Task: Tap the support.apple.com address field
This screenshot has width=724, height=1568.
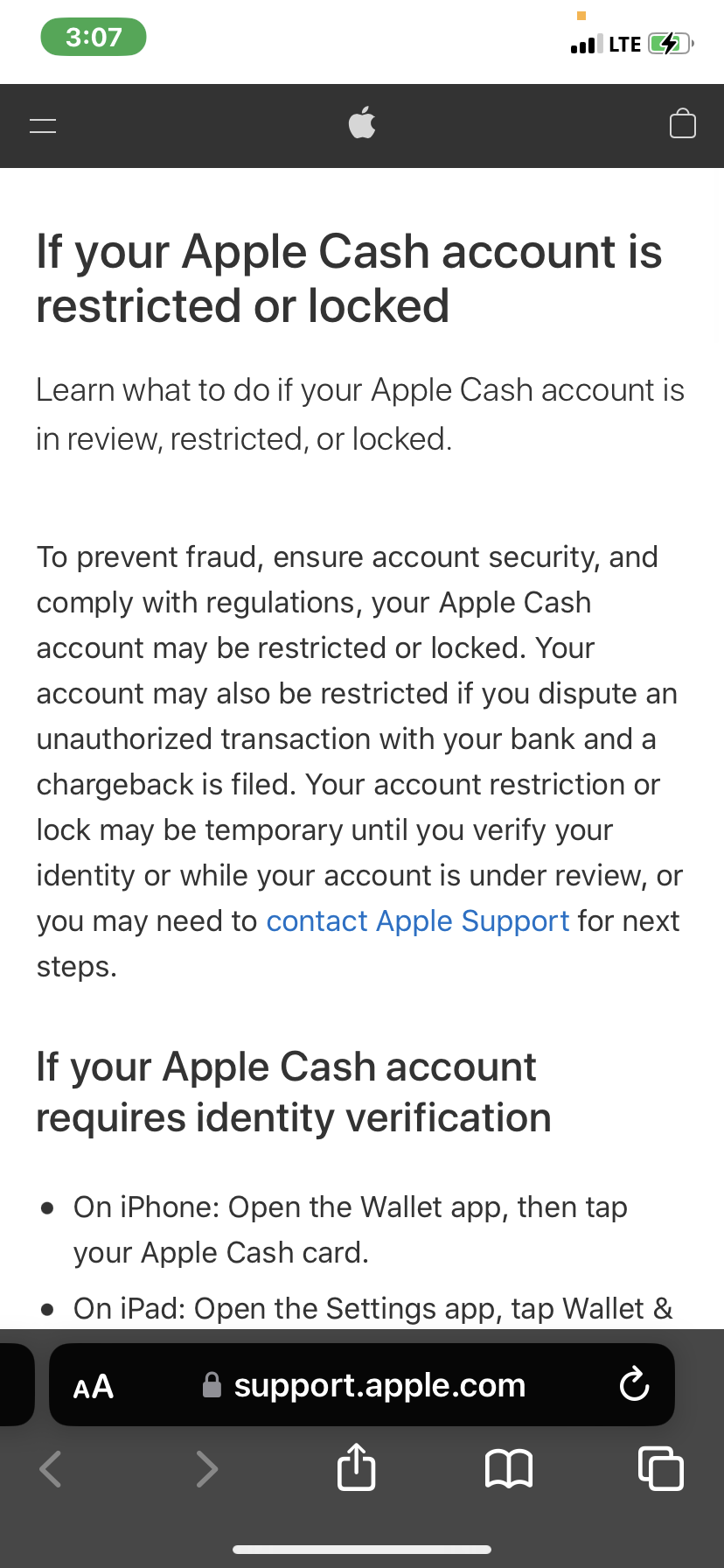Action: [362, 1385]
